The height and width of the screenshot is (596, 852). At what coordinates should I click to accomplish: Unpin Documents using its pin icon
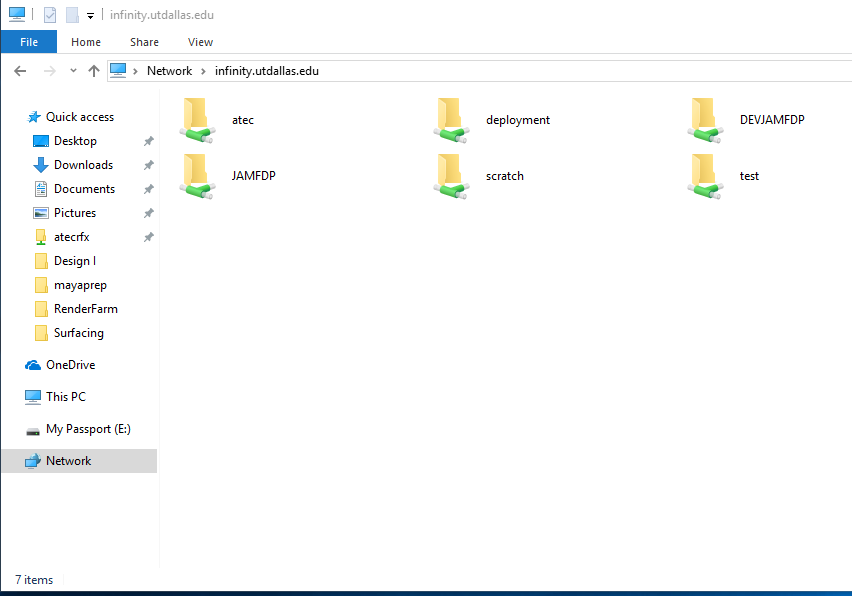(x=148, y=189)
